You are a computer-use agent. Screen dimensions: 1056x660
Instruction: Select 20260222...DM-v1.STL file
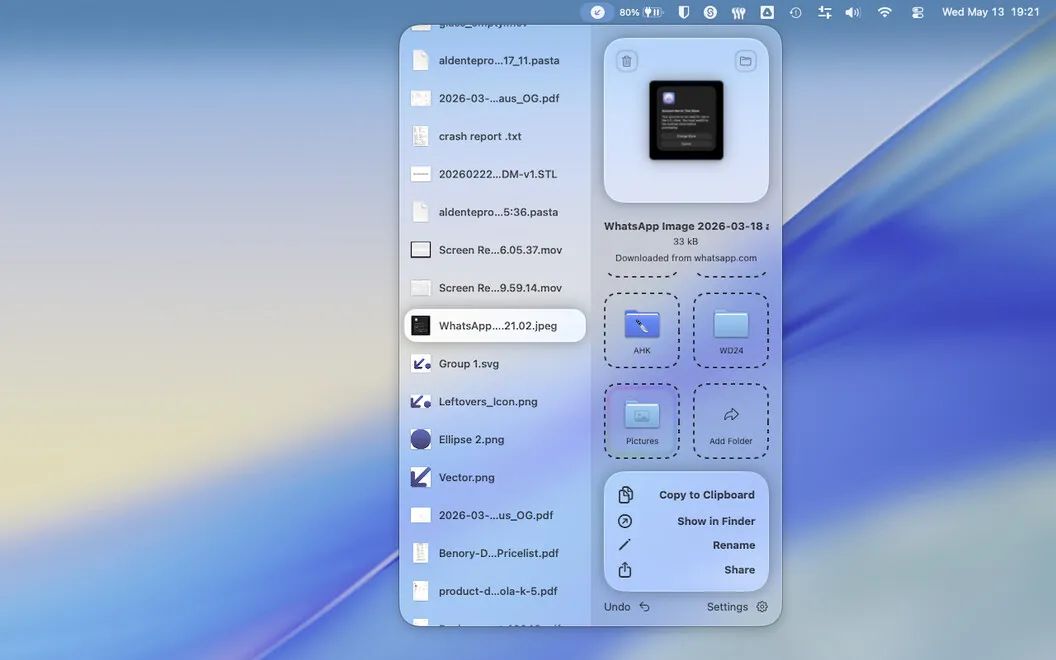[495, 174]
